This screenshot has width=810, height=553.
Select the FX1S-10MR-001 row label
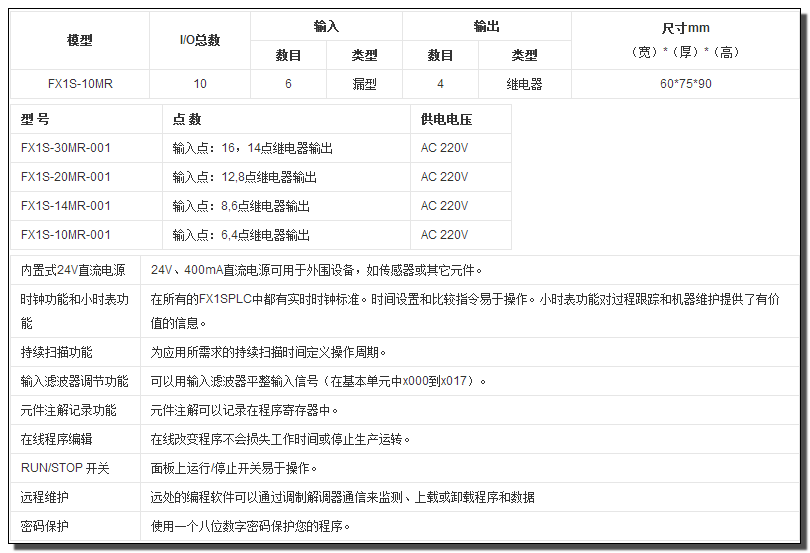66,235
